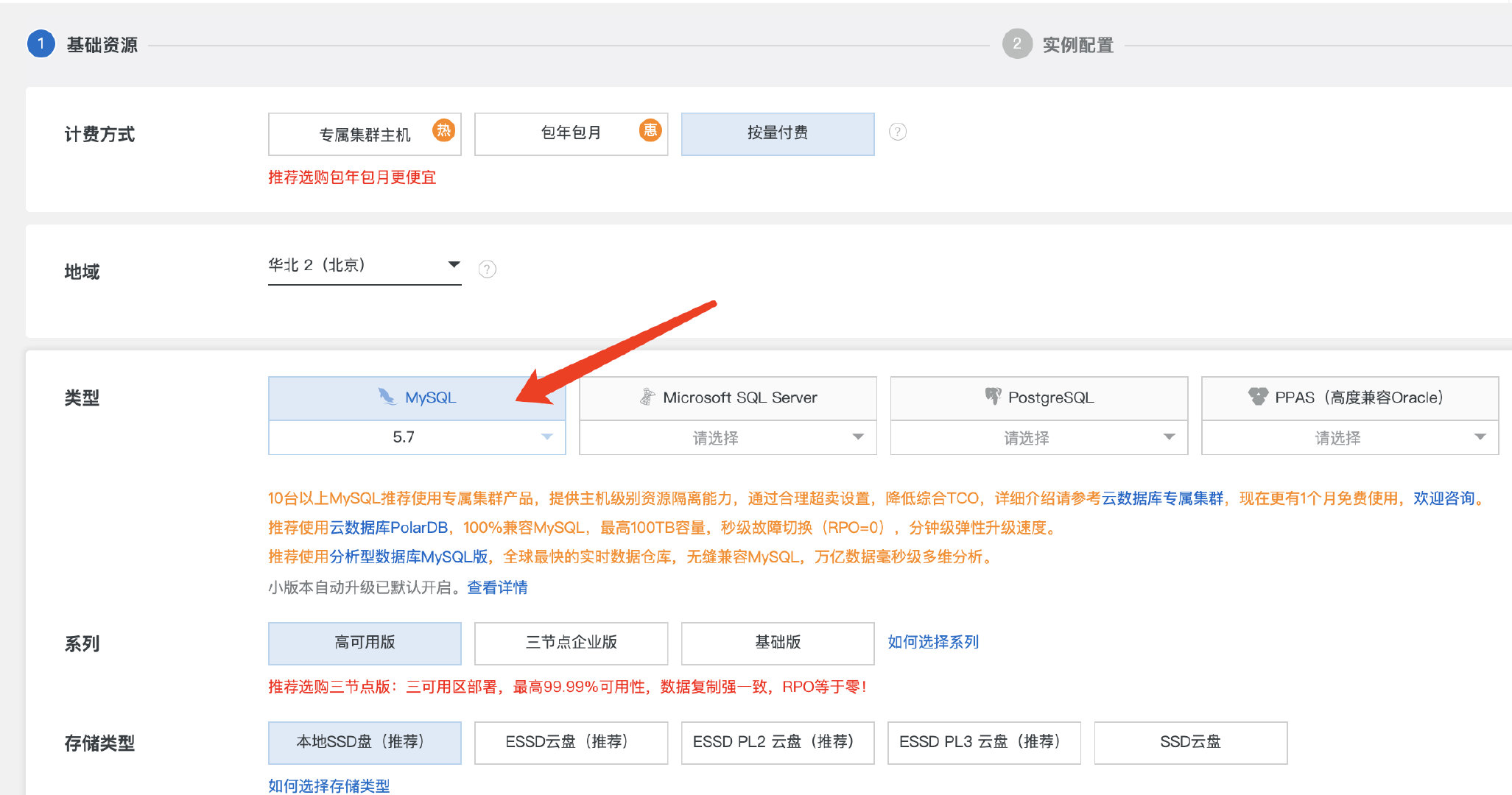The width and height of the screenshot is (1512, 795).
Task: Open the 华北 2（北京）region dropdown
Action: pyautogui.click(x=365, y=266)
